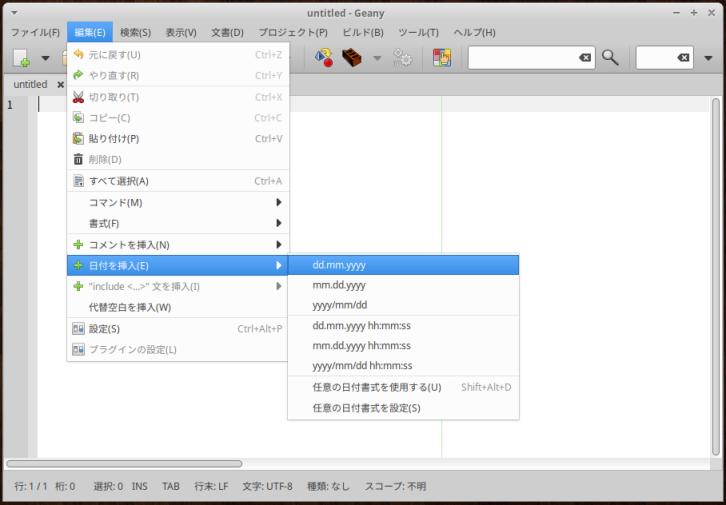The width and height of the screenshot is (726, 505).
Task: Open the プロジェクト(P) menu
Action: (293, 32)
